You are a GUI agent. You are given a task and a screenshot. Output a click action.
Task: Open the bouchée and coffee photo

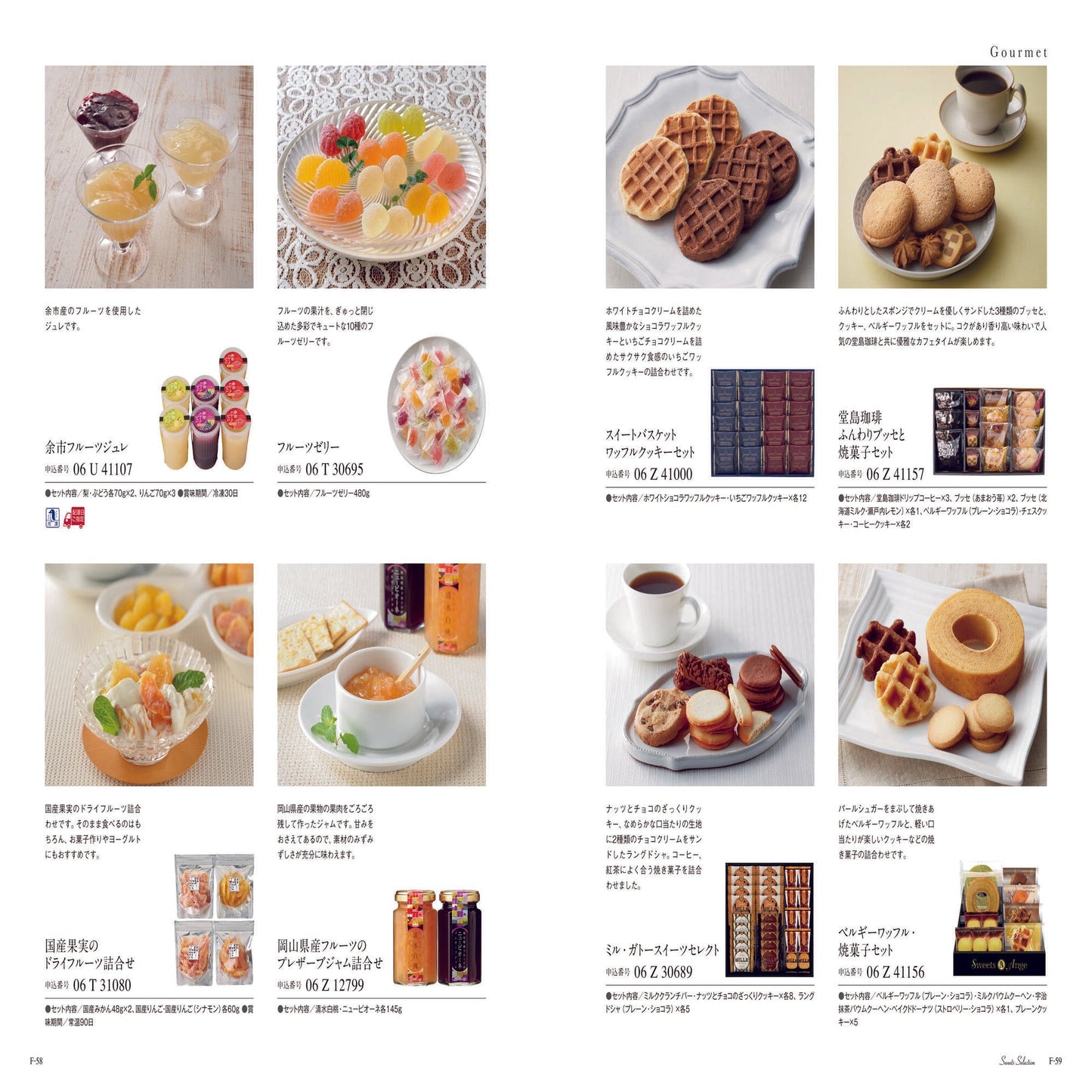point(942,177)
